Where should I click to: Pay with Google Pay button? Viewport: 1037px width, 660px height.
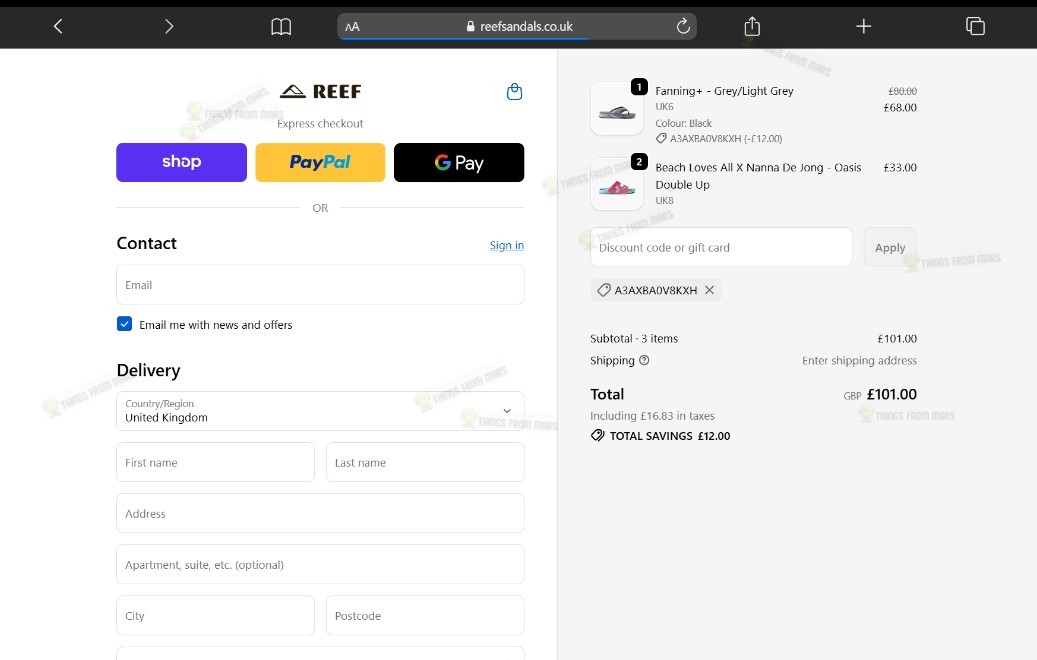click(x=459, y=162)
